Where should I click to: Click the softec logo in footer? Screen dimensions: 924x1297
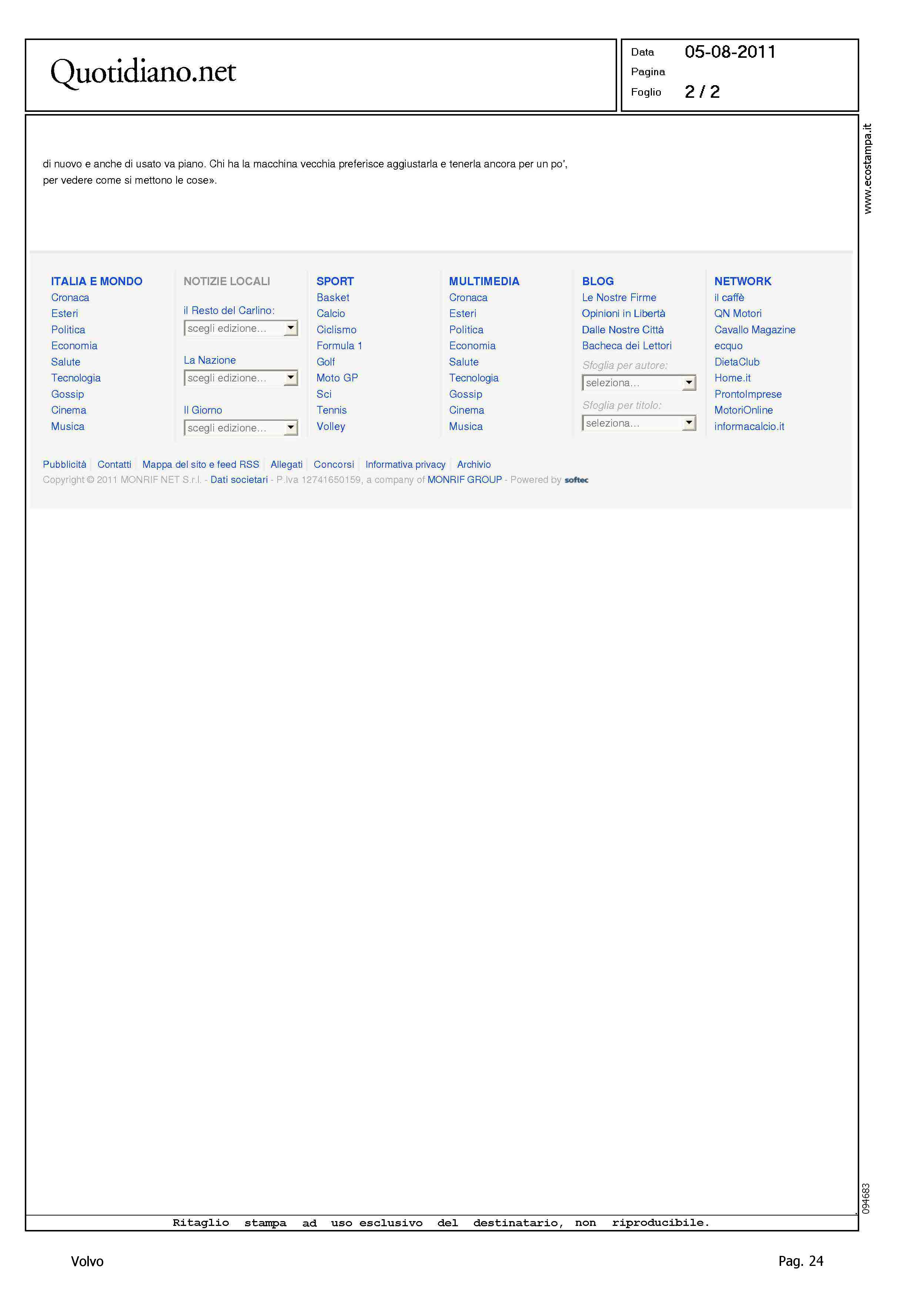click(x=576, y=480)
